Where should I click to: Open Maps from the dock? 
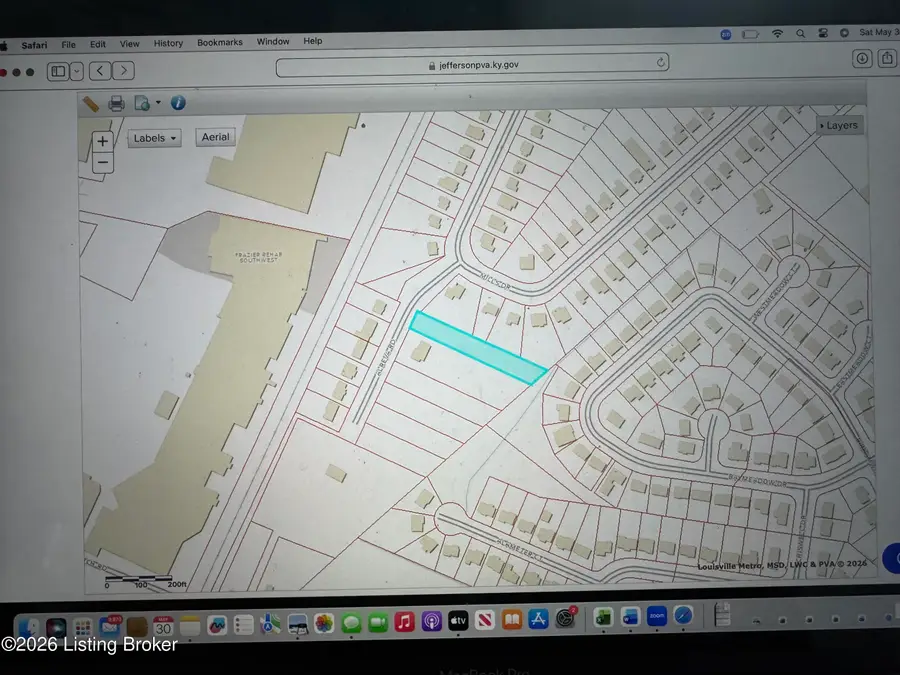[x=270, y=624]
